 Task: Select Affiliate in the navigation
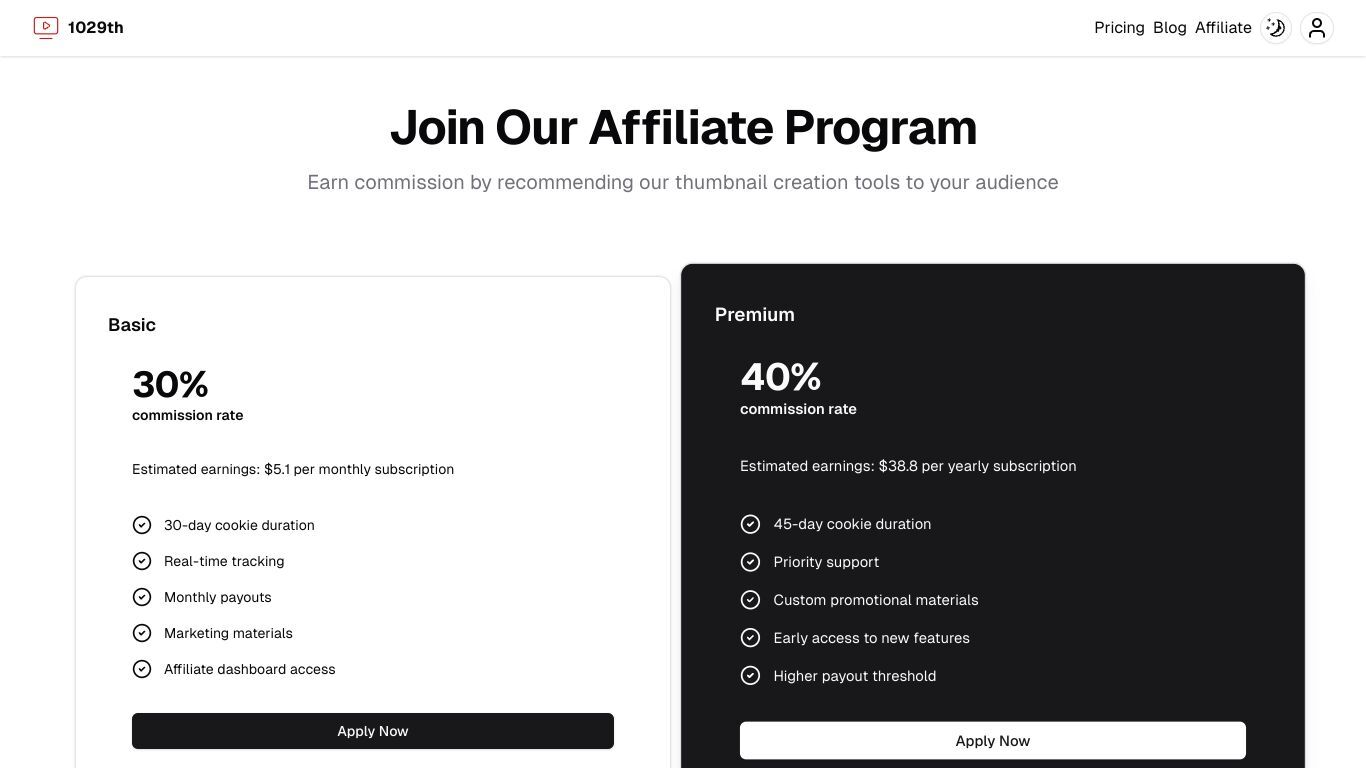(1223, 28)
